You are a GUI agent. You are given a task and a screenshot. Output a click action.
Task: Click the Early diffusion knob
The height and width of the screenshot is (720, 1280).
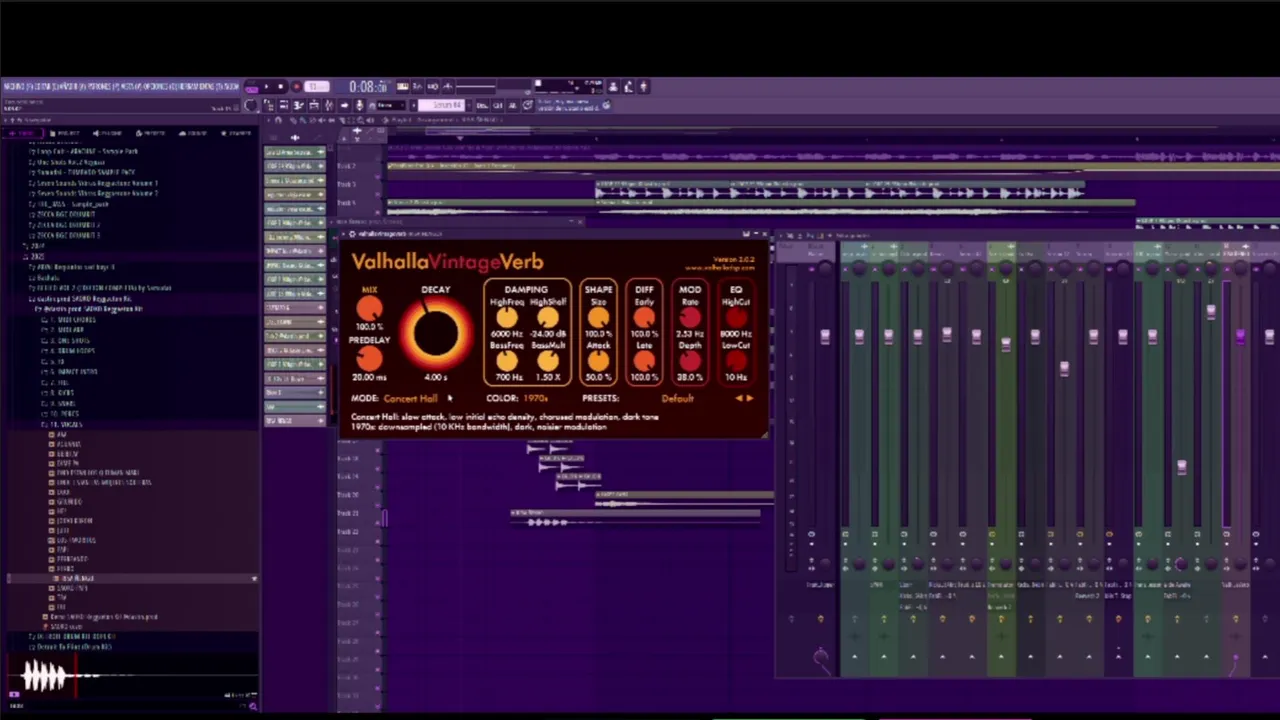coord(644,318)
